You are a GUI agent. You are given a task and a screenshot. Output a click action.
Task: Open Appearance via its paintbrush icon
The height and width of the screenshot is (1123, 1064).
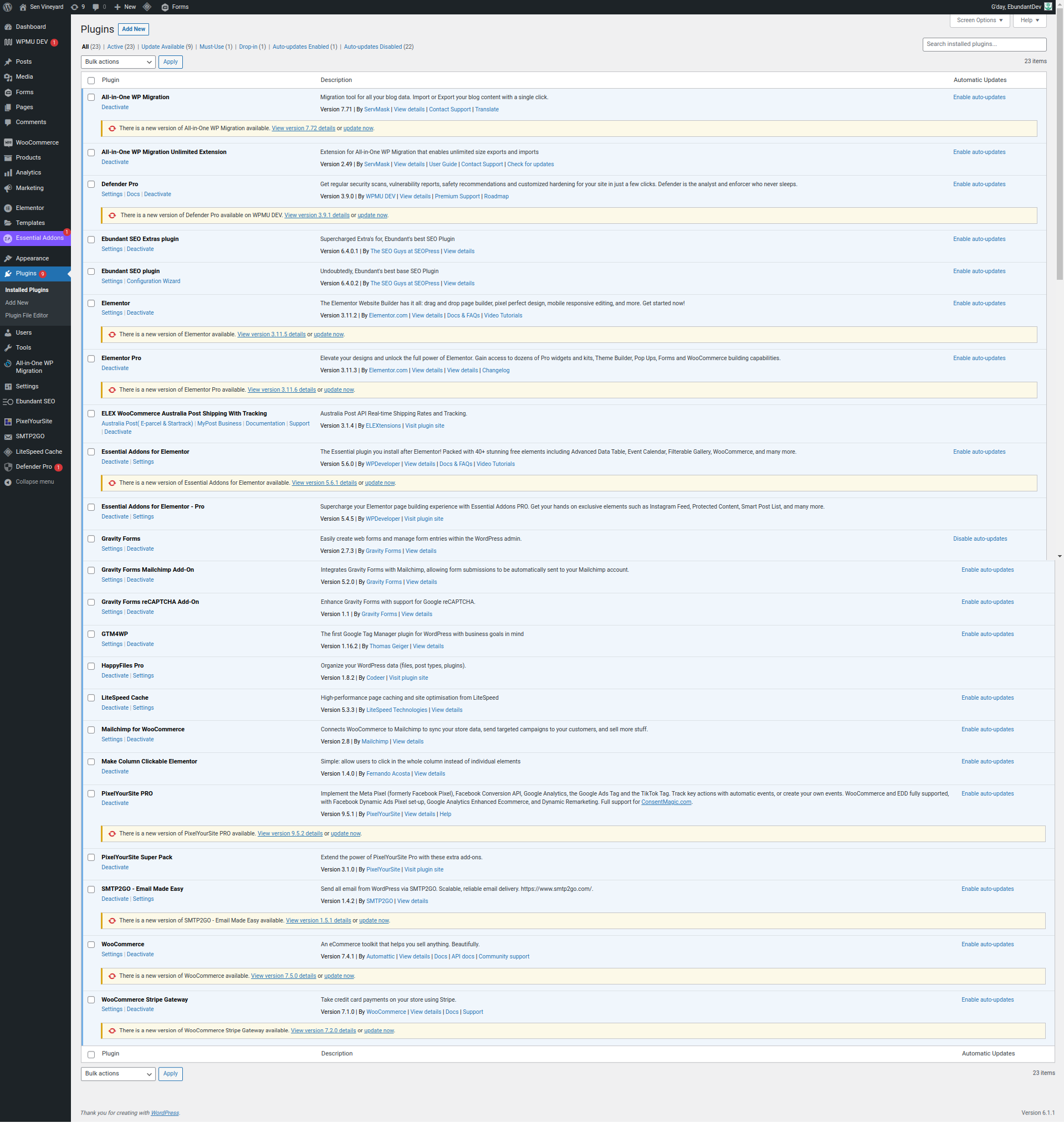[8, 259]
